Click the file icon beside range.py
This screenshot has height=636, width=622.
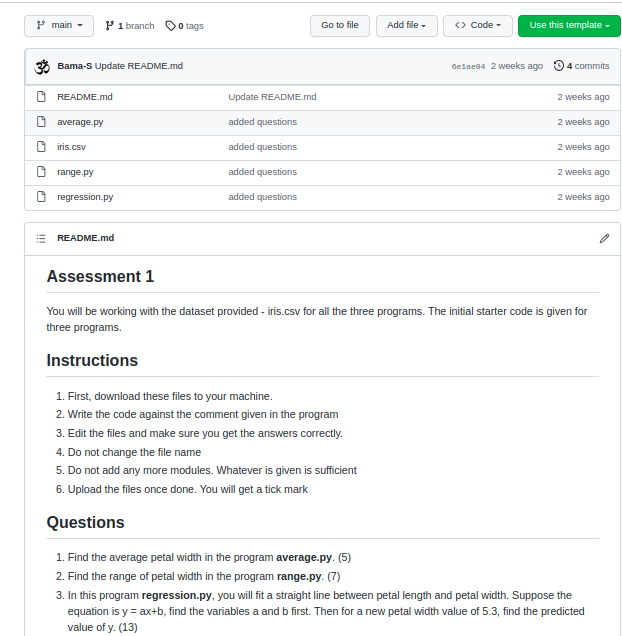42,172
